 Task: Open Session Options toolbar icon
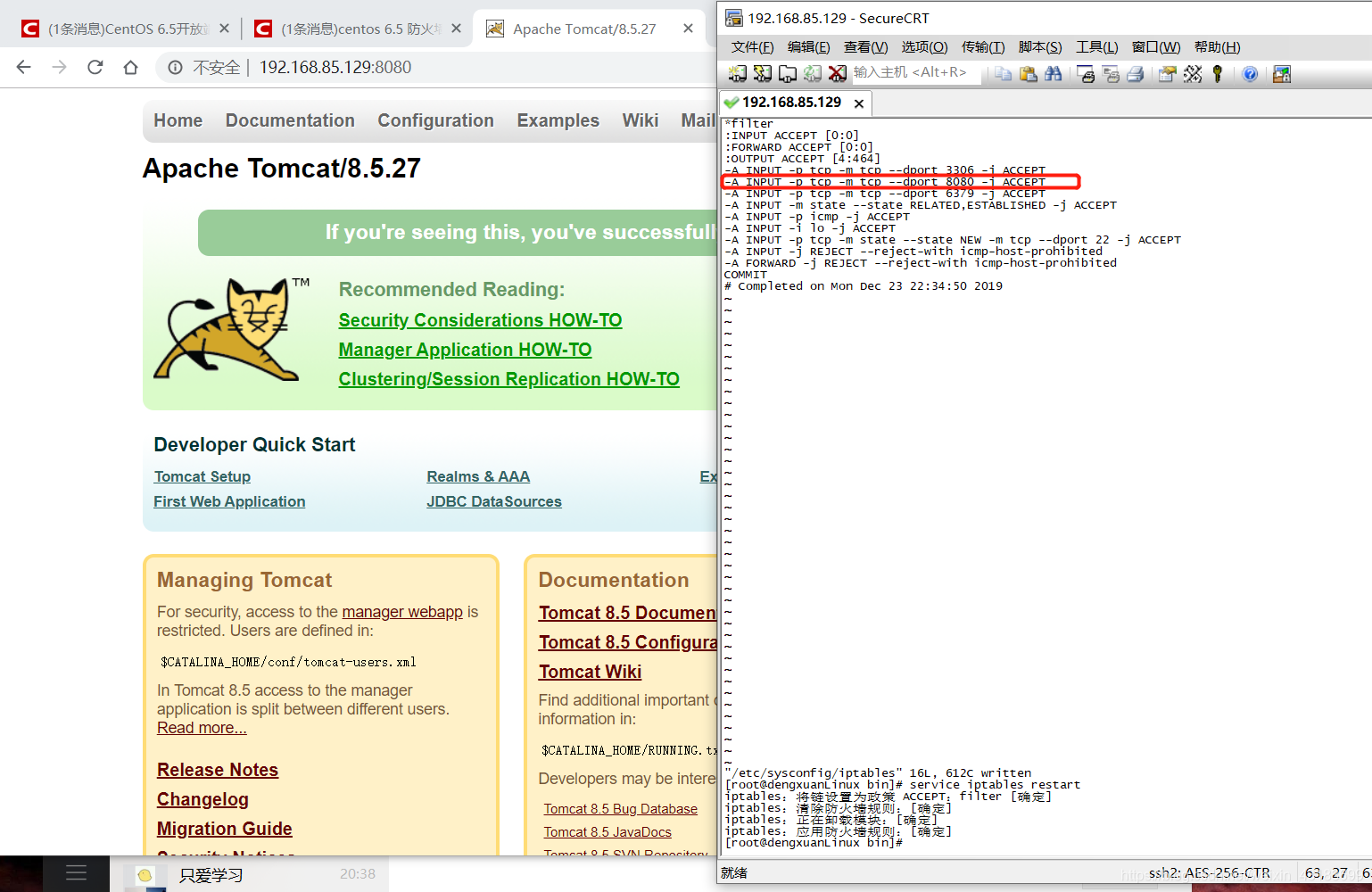pyautogui.click(x=1167, y=74)
